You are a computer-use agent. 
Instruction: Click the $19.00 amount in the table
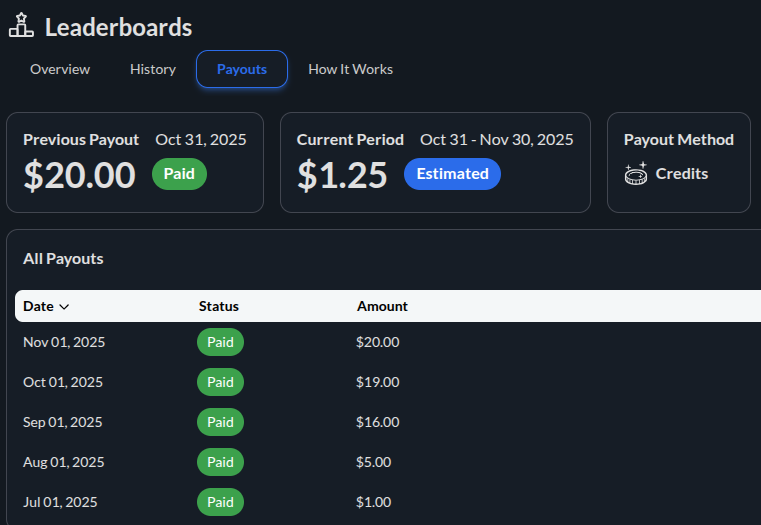tap(377, 382)
